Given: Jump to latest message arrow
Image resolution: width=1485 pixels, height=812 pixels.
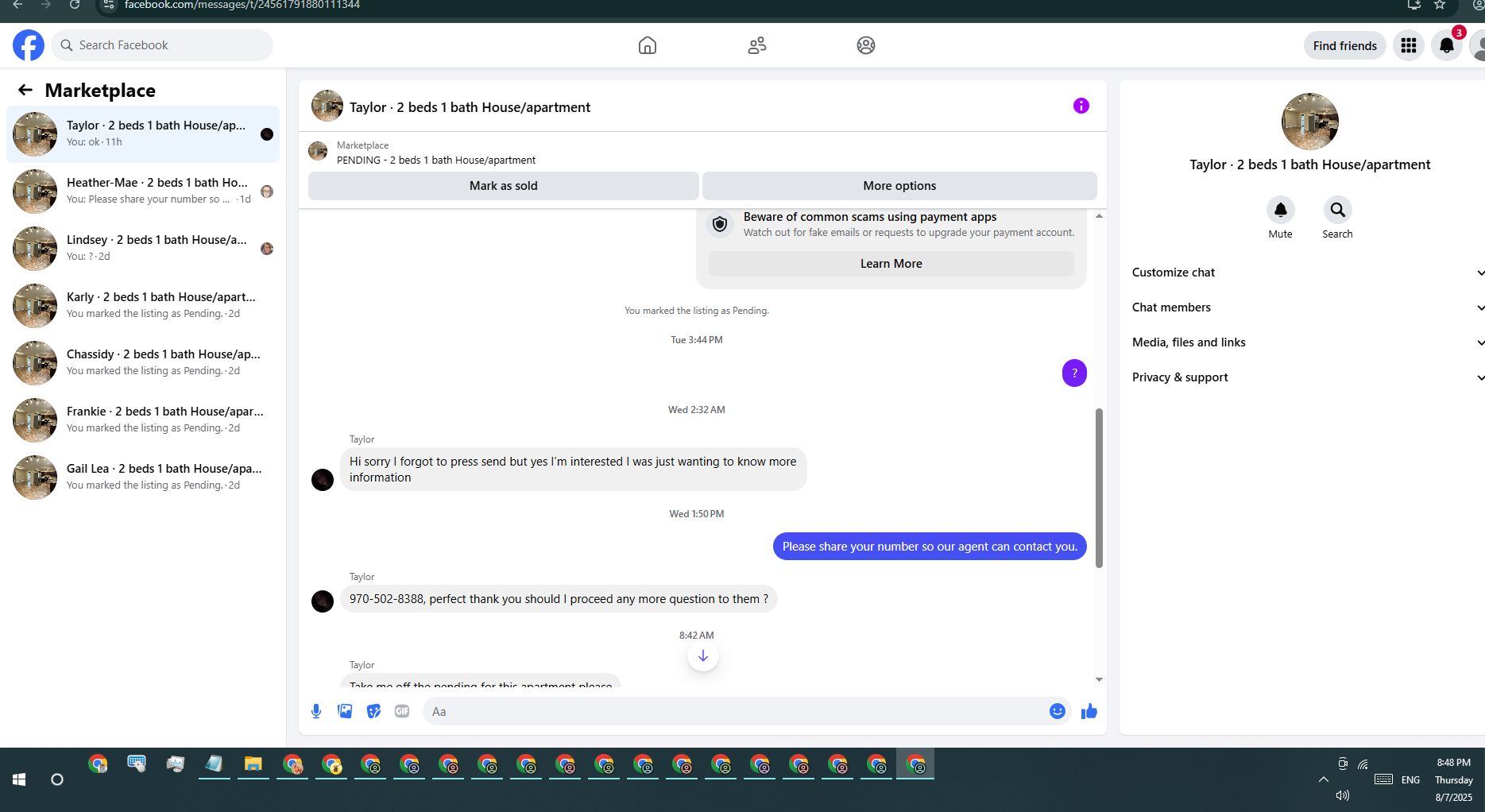Looking at the screenshot, I should click(x=703, y=655).
